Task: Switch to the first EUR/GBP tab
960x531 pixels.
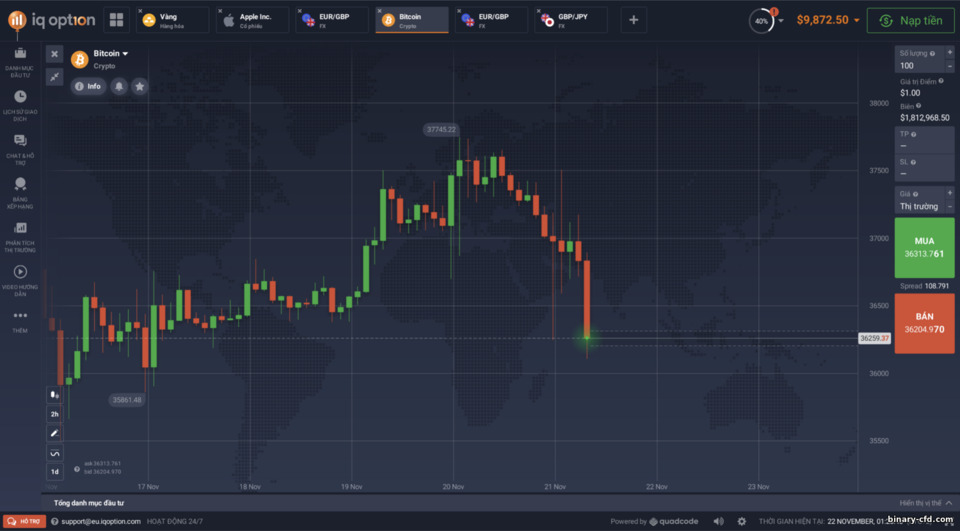Action: pos(332,20)
